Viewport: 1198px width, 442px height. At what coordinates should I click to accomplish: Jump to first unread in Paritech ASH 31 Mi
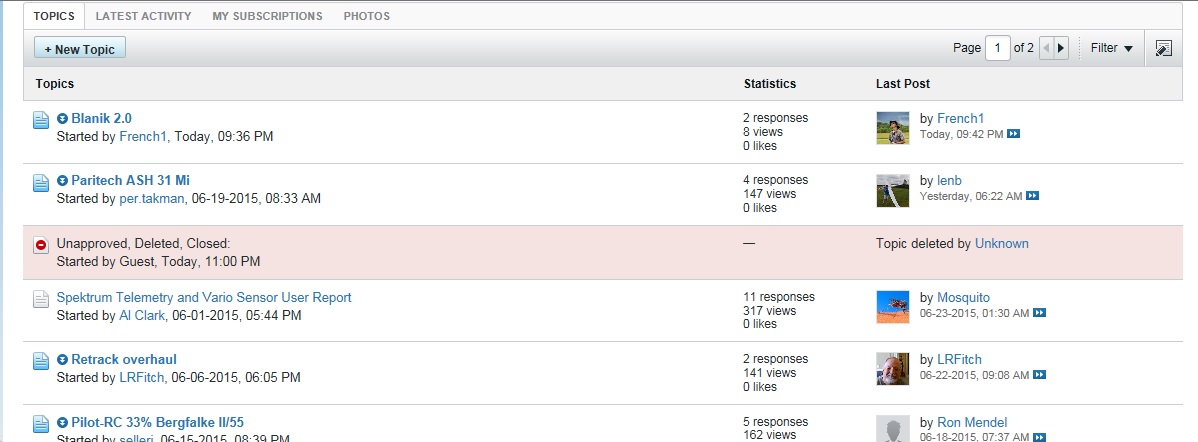(x=62, y=181)
